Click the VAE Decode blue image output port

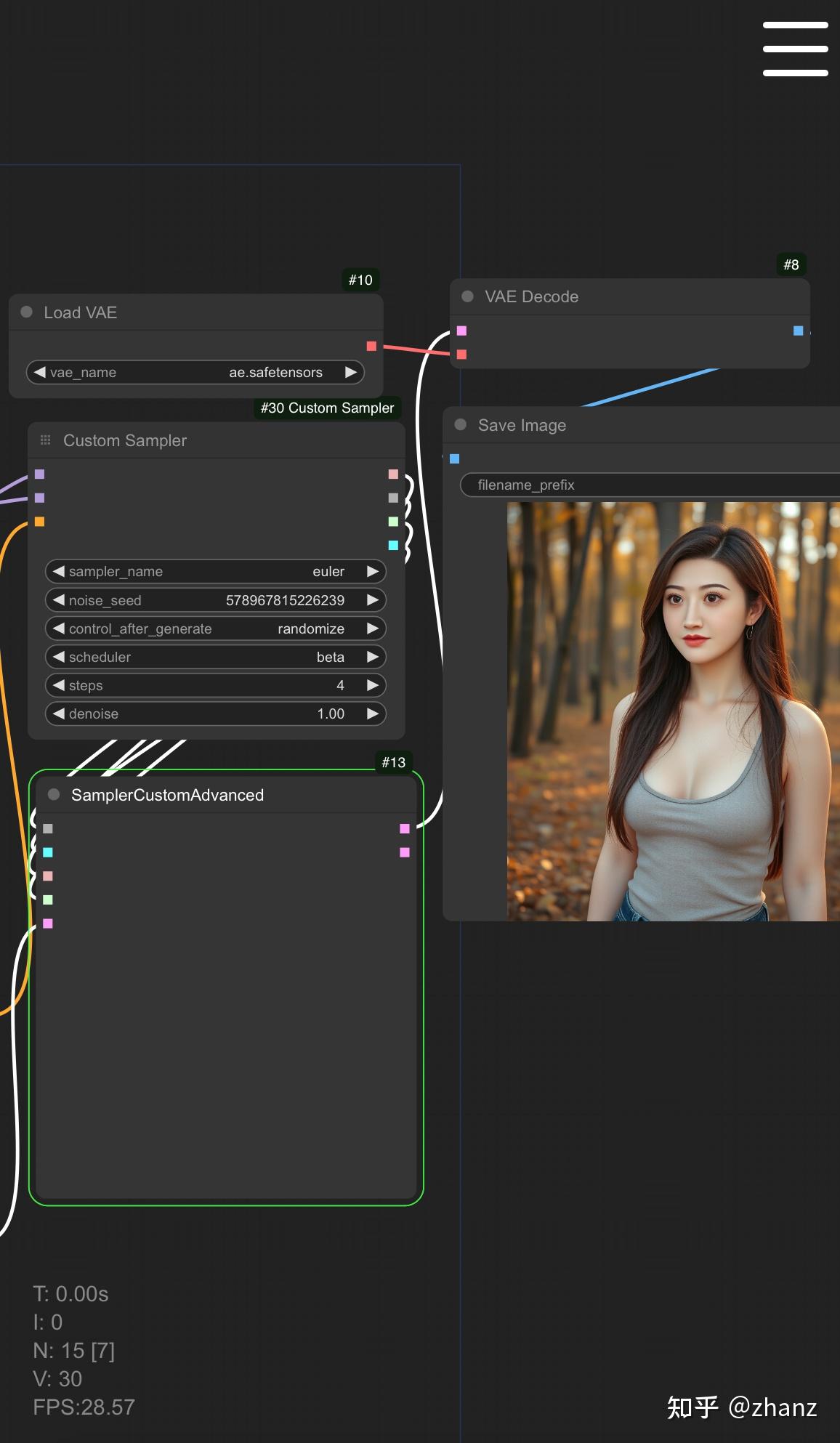tap(798, 331)
